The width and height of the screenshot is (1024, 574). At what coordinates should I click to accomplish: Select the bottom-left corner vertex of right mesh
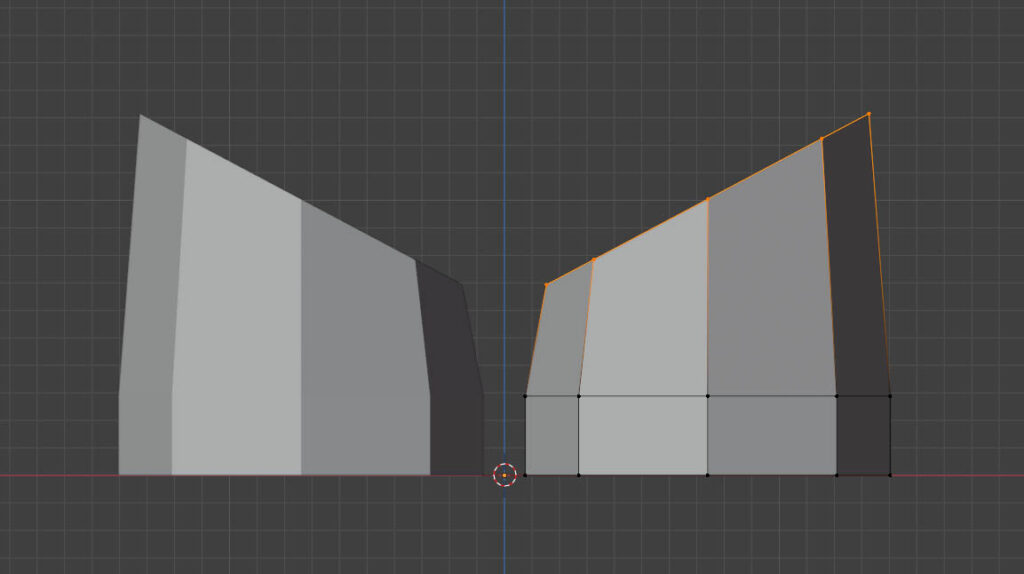click(x=526, y=475)
